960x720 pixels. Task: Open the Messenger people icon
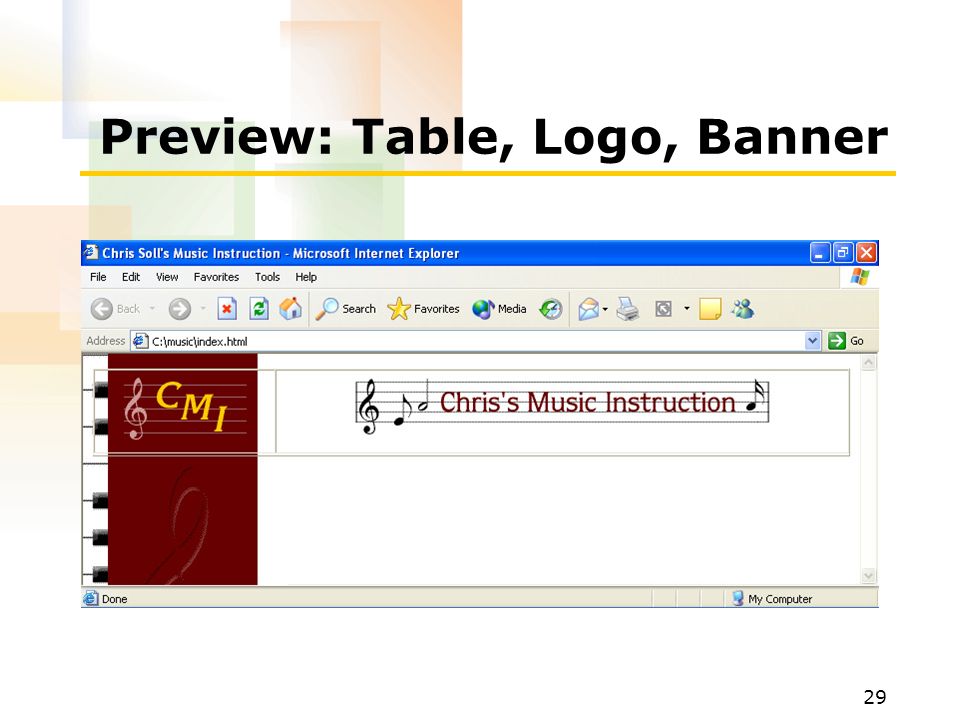tap(743, 309)
